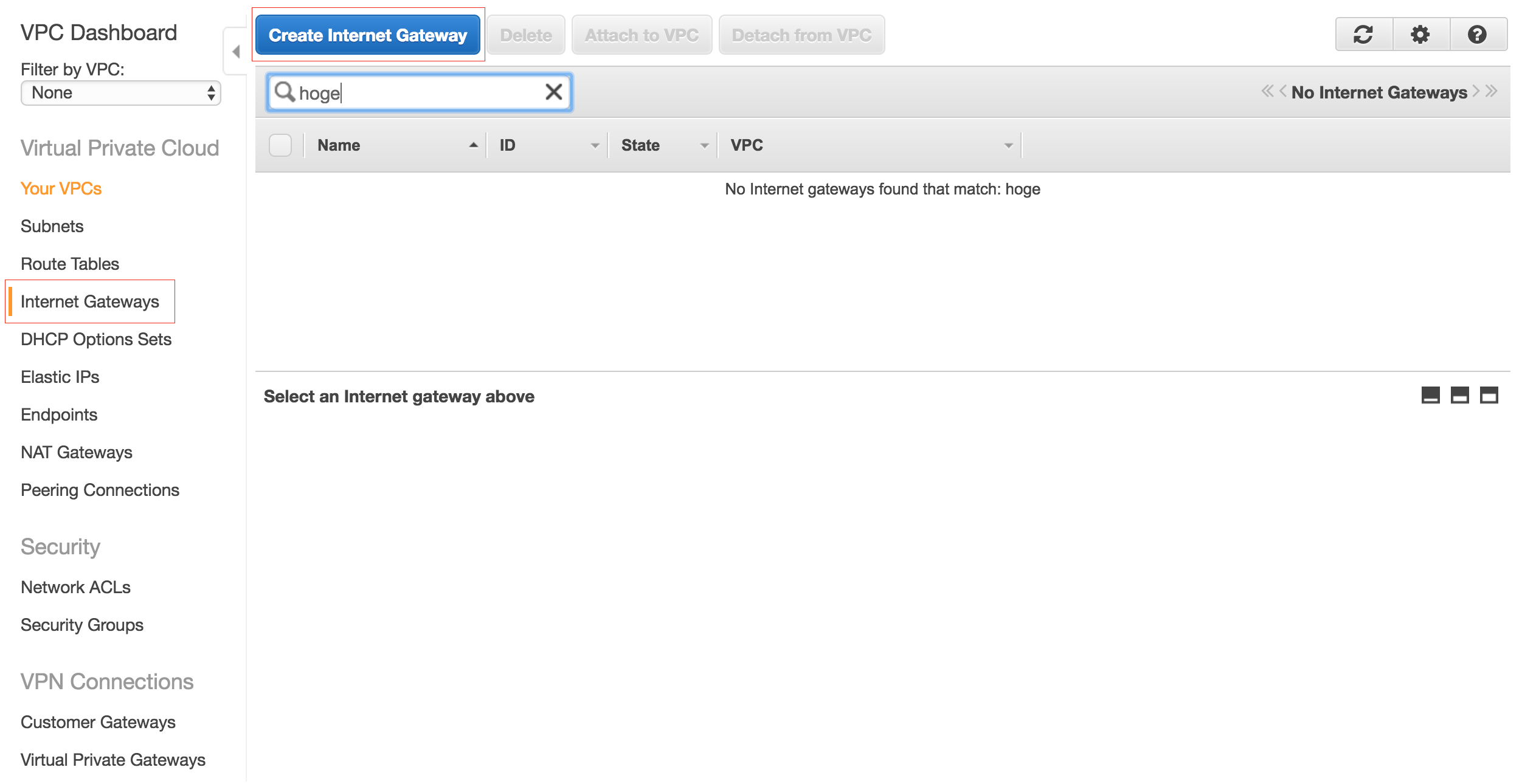
Task: Open Security Groups in sidebar
Action: (82, 625)
